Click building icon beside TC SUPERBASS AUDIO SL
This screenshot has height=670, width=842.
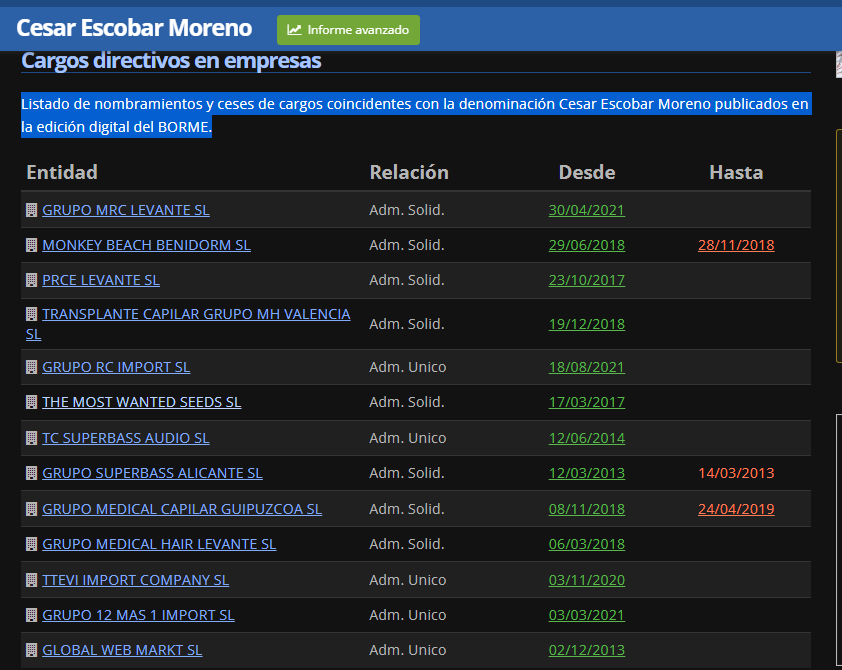32,438
